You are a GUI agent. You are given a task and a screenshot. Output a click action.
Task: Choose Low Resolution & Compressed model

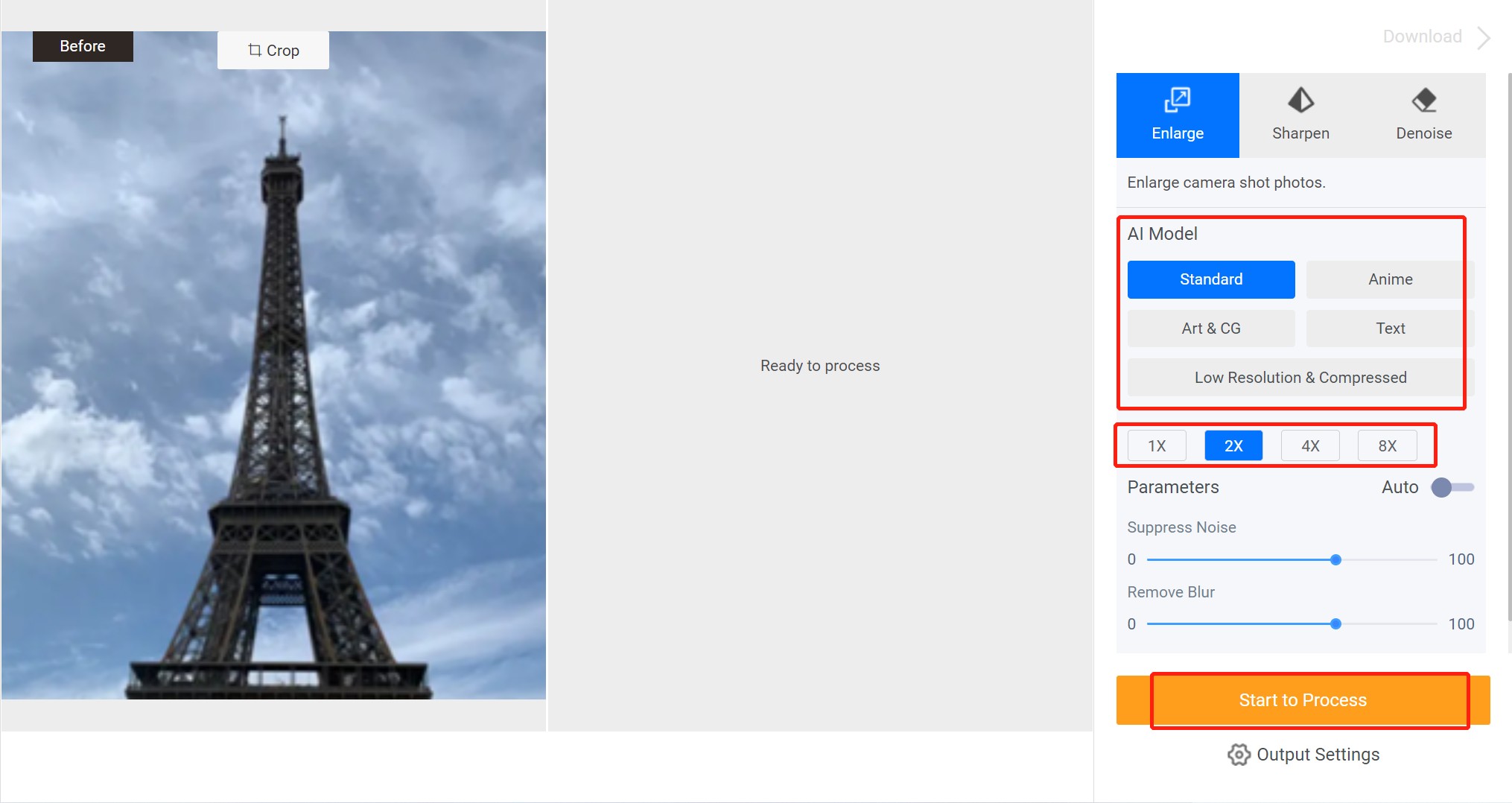coord(1300,378)
